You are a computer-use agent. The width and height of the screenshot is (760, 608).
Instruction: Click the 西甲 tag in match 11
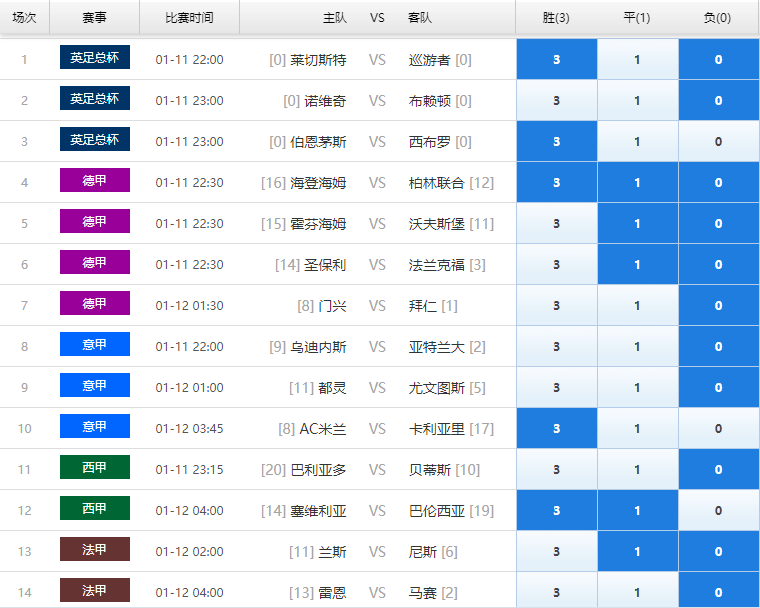[x=95, y=467]
